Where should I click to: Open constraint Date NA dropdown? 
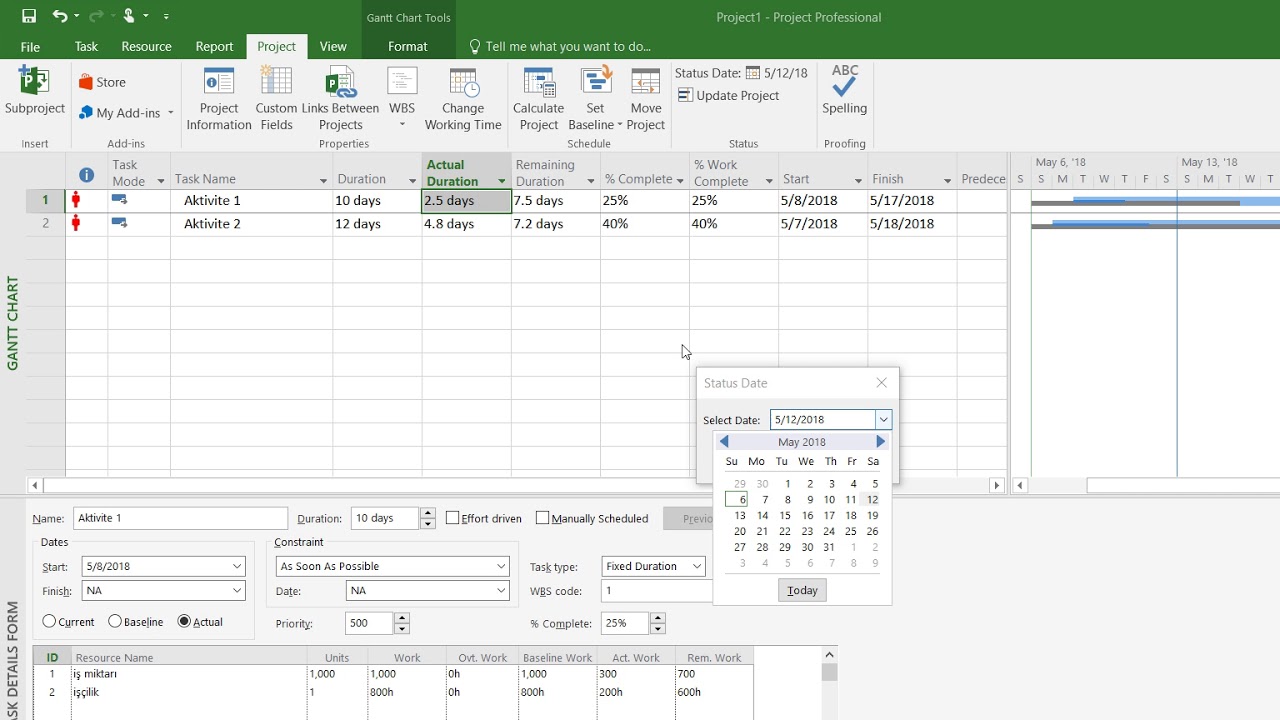click(501, 591)
